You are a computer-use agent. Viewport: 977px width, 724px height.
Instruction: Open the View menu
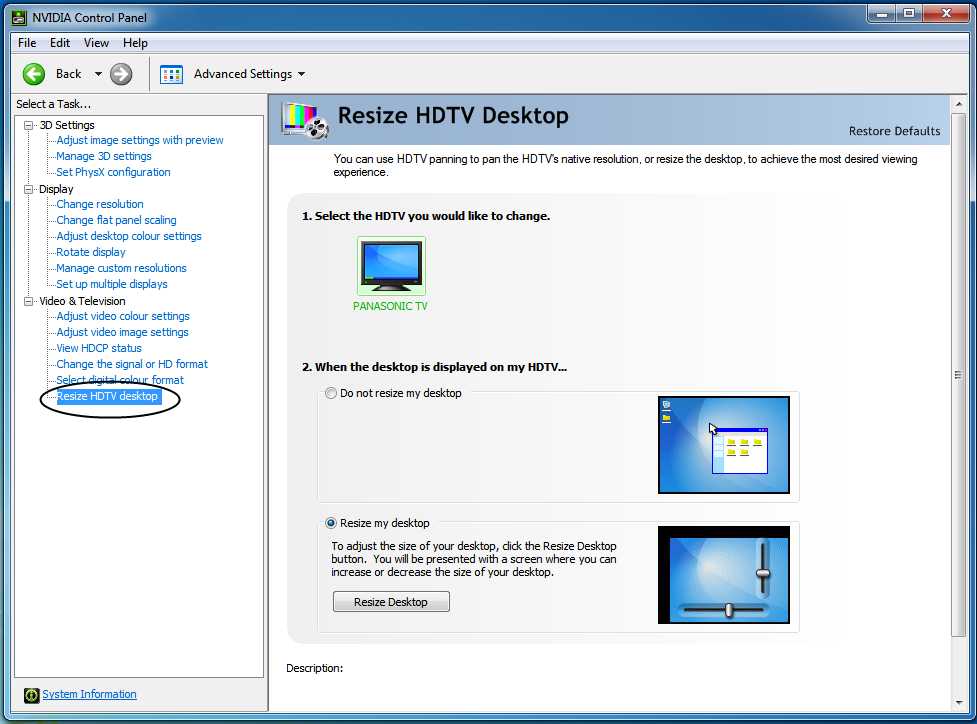[96, 43]
